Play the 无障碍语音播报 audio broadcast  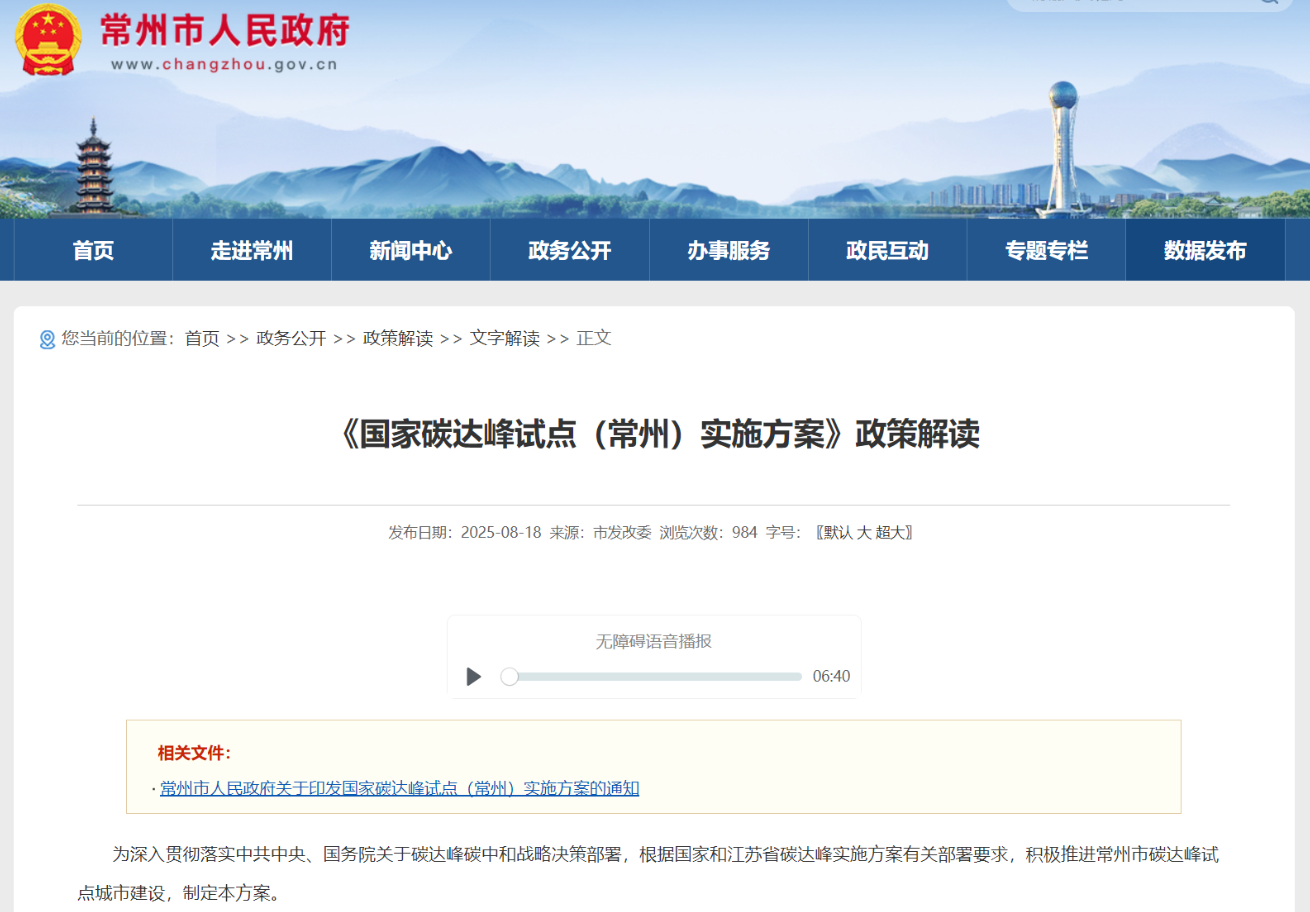[473, 676]
